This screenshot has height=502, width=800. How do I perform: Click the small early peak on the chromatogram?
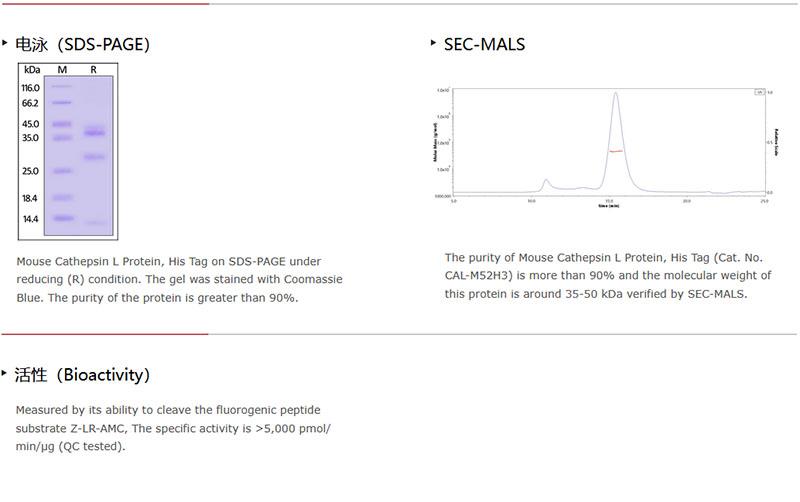click(546, 182)
